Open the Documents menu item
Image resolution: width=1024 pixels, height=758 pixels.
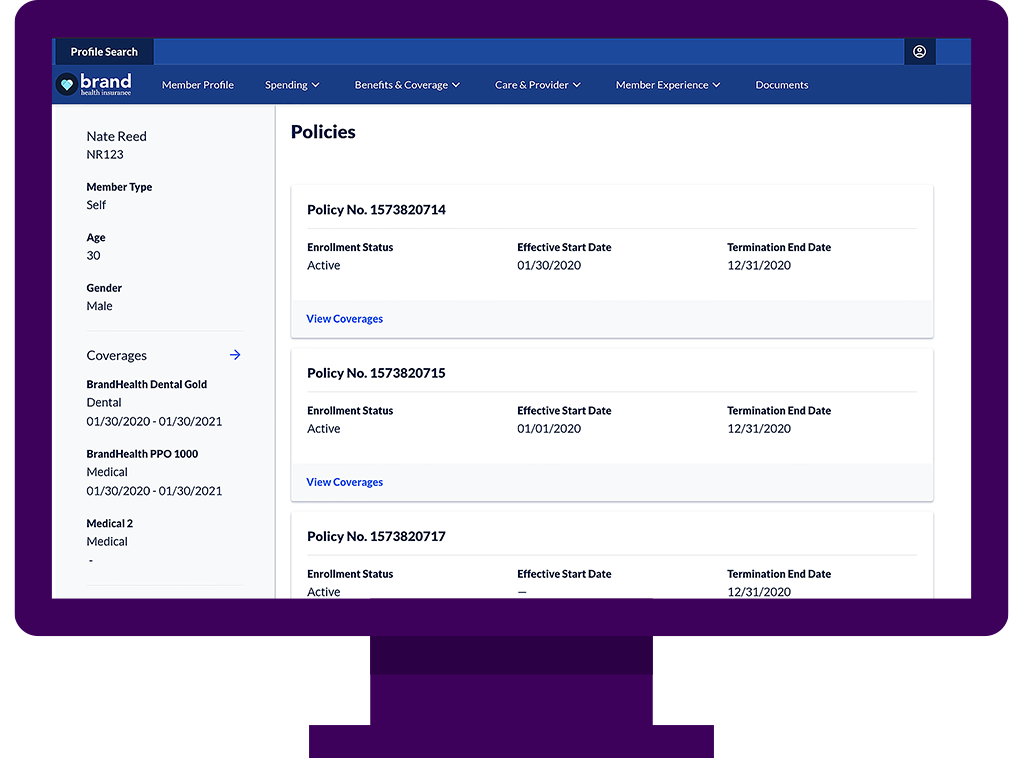coord(782,85)
